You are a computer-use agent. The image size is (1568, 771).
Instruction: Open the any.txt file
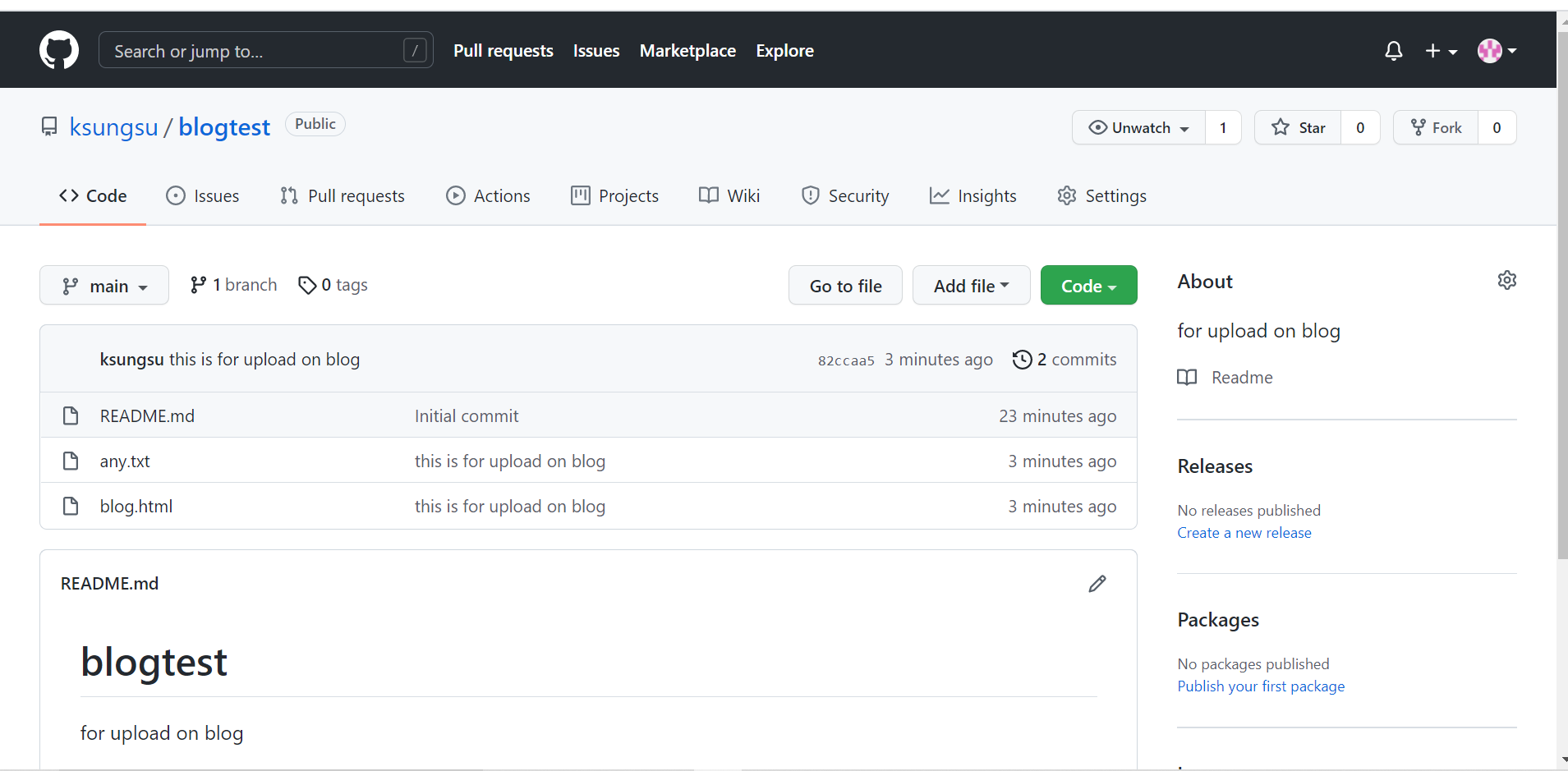(125, 461)
